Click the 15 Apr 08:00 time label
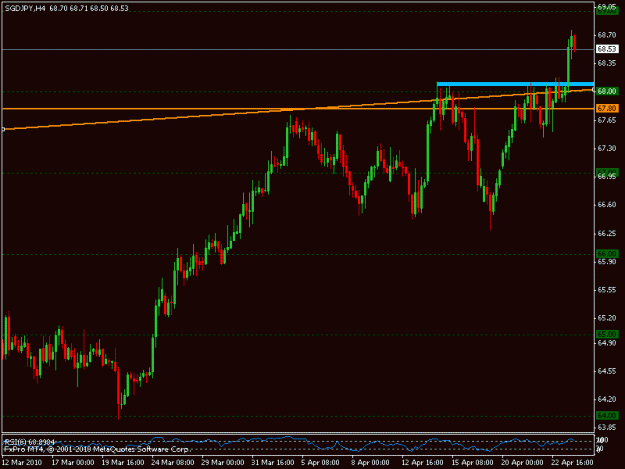The width and height of the screenshot is (625, 469). [472, 462]
